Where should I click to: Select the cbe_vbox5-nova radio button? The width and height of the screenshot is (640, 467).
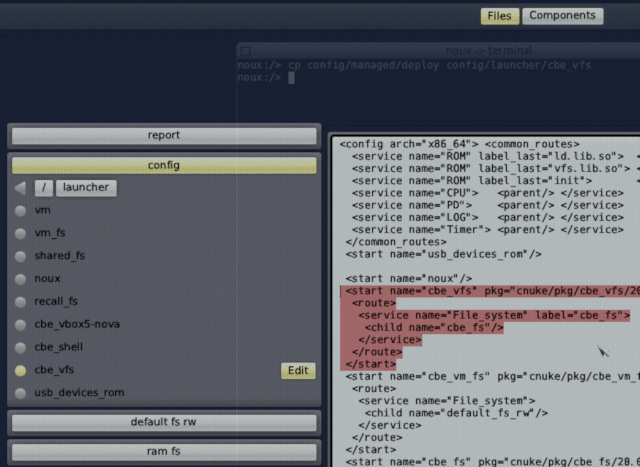pyautogui.click(x=20, y=325)
